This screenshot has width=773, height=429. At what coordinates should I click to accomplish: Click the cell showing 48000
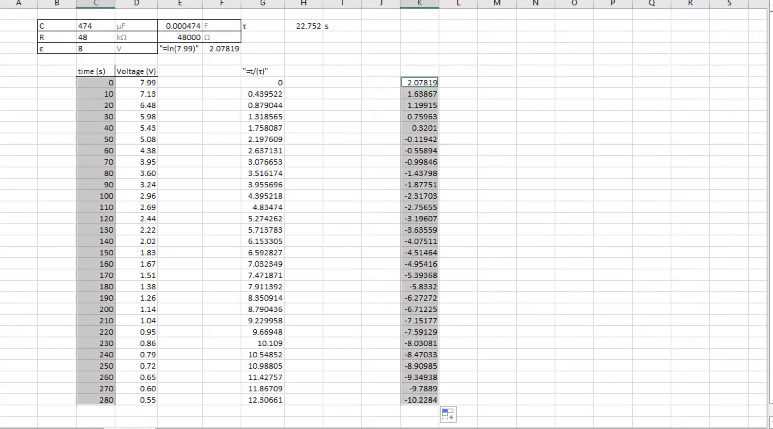[179, 37]
